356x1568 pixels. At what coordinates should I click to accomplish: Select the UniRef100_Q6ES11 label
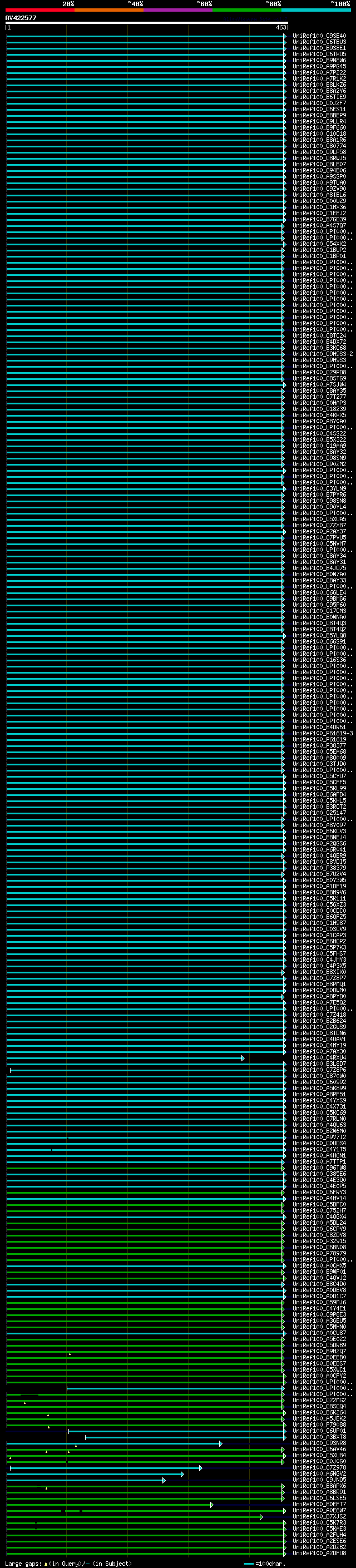click(319, 110)
